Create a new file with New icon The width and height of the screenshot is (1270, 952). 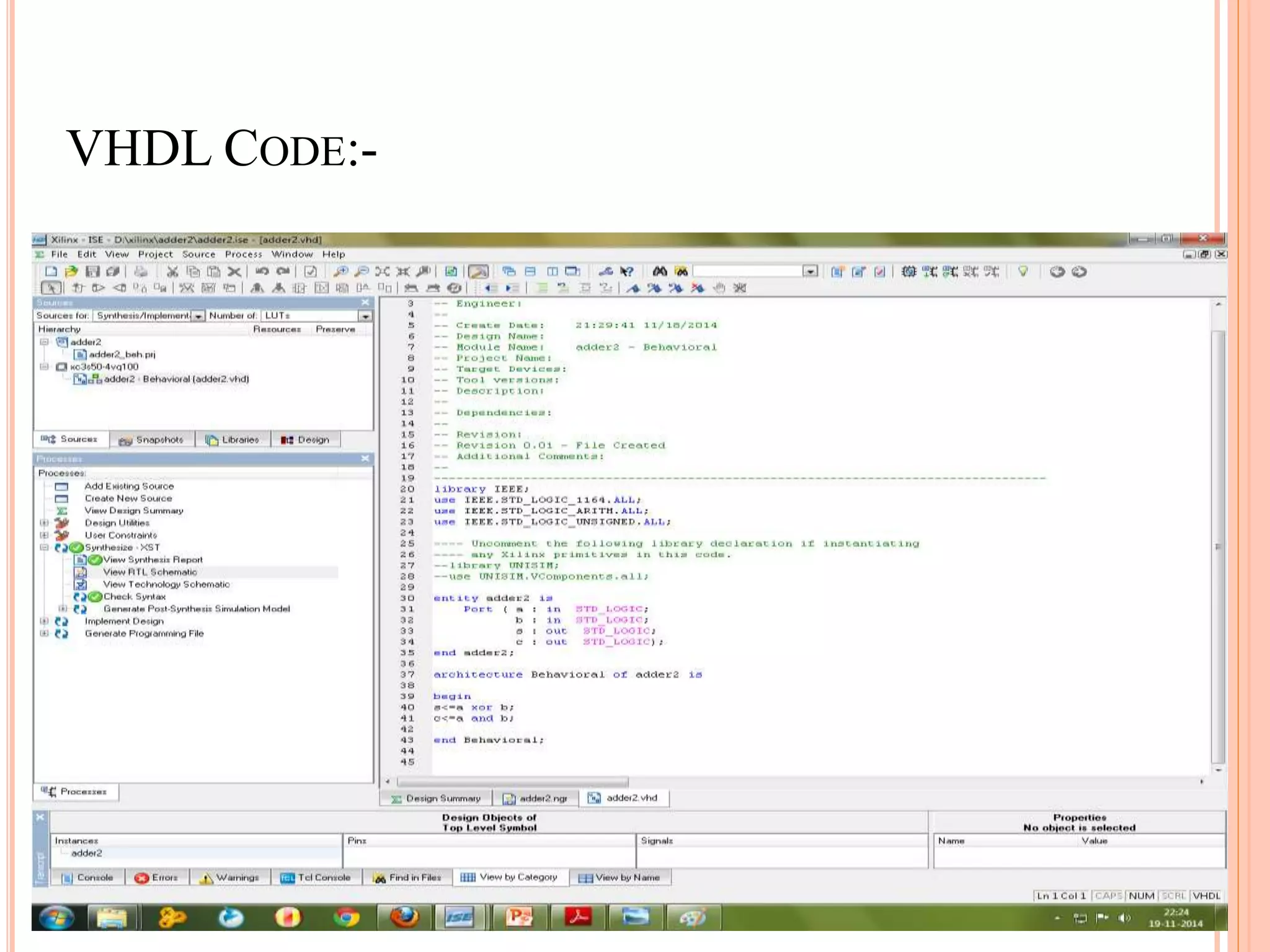(x=51, y=271)
